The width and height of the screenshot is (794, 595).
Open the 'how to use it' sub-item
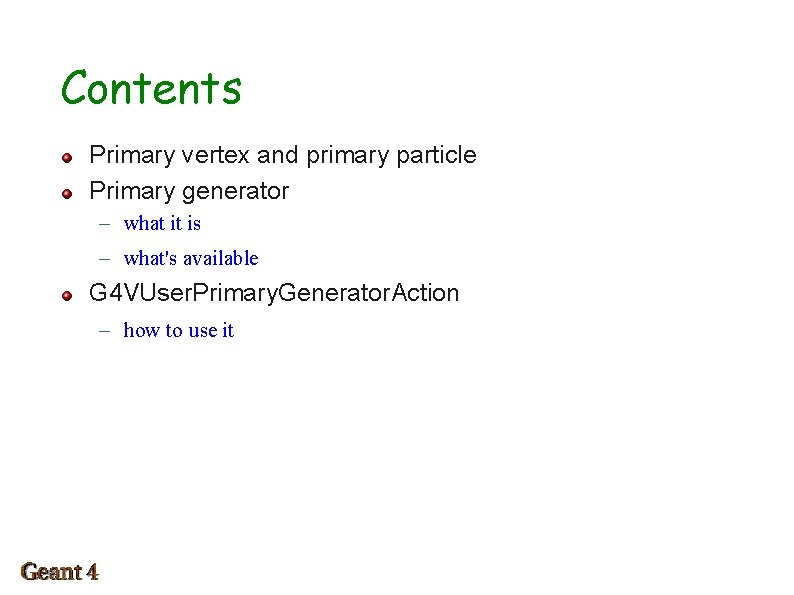(178, 330)
